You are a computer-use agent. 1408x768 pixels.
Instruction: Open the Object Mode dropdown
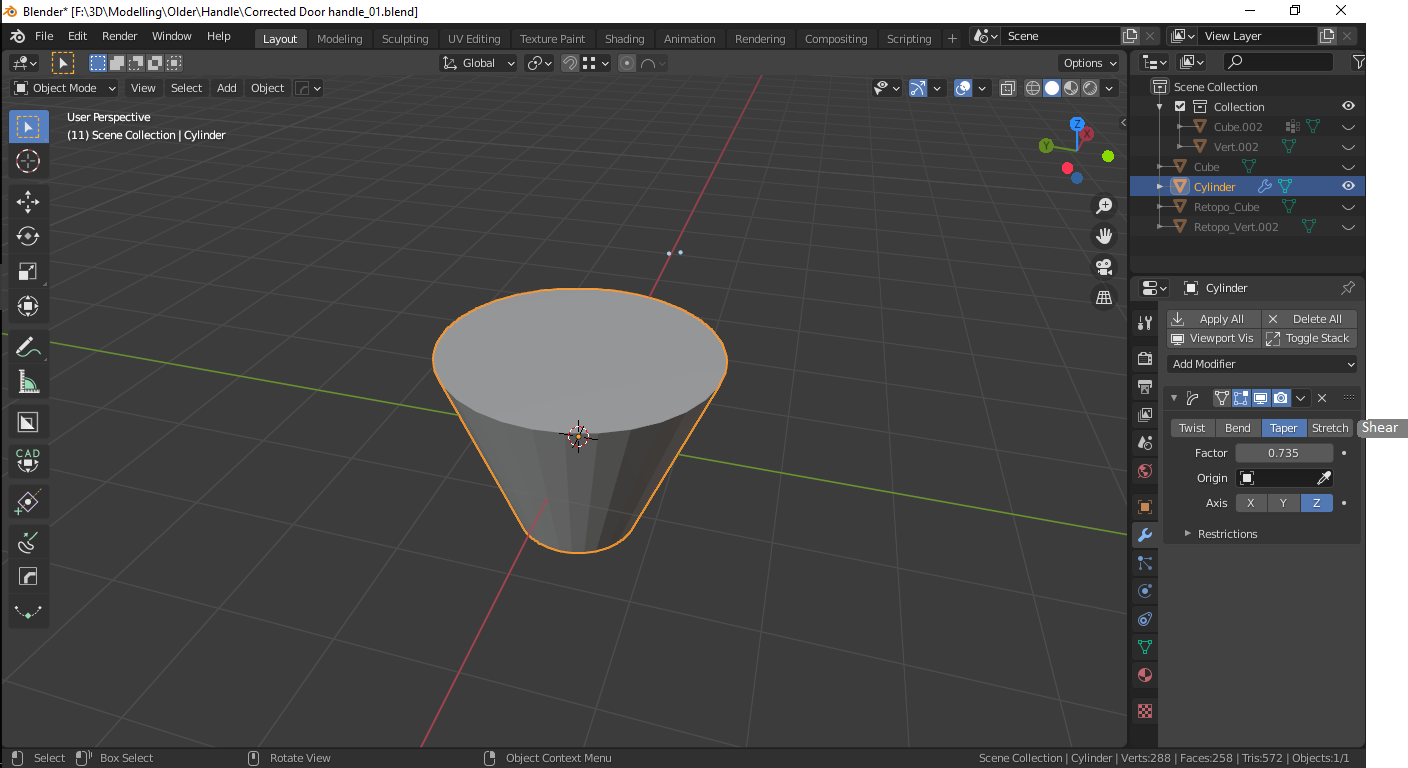click(x=65, y=88)
